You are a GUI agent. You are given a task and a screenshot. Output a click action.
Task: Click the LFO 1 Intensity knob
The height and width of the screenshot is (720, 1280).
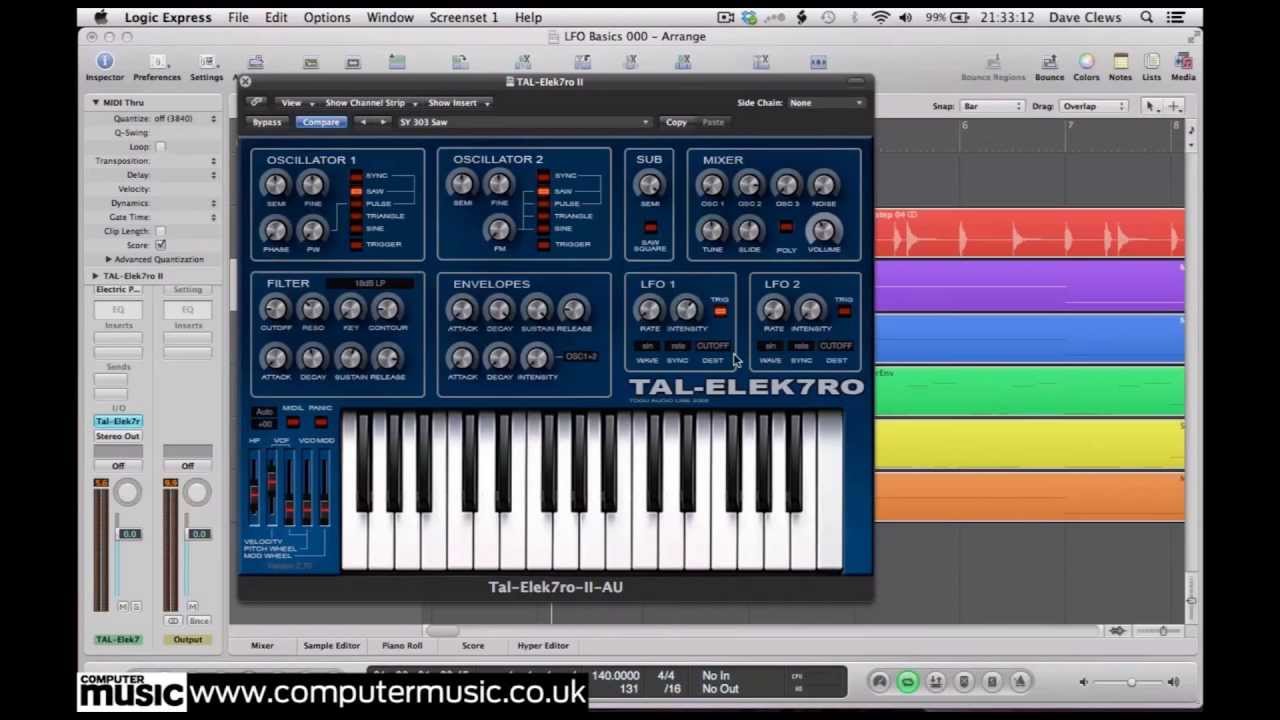coord(686,309)
